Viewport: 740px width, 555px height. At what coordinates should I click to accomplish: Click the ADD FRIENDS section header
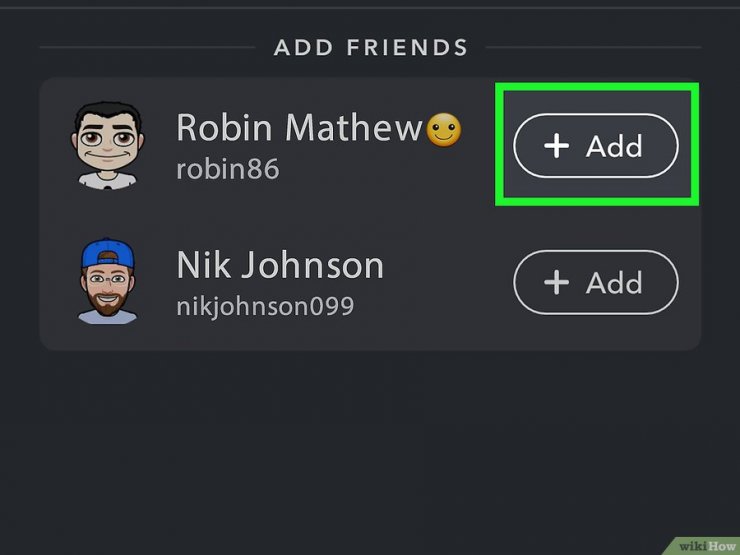[370, 47]
